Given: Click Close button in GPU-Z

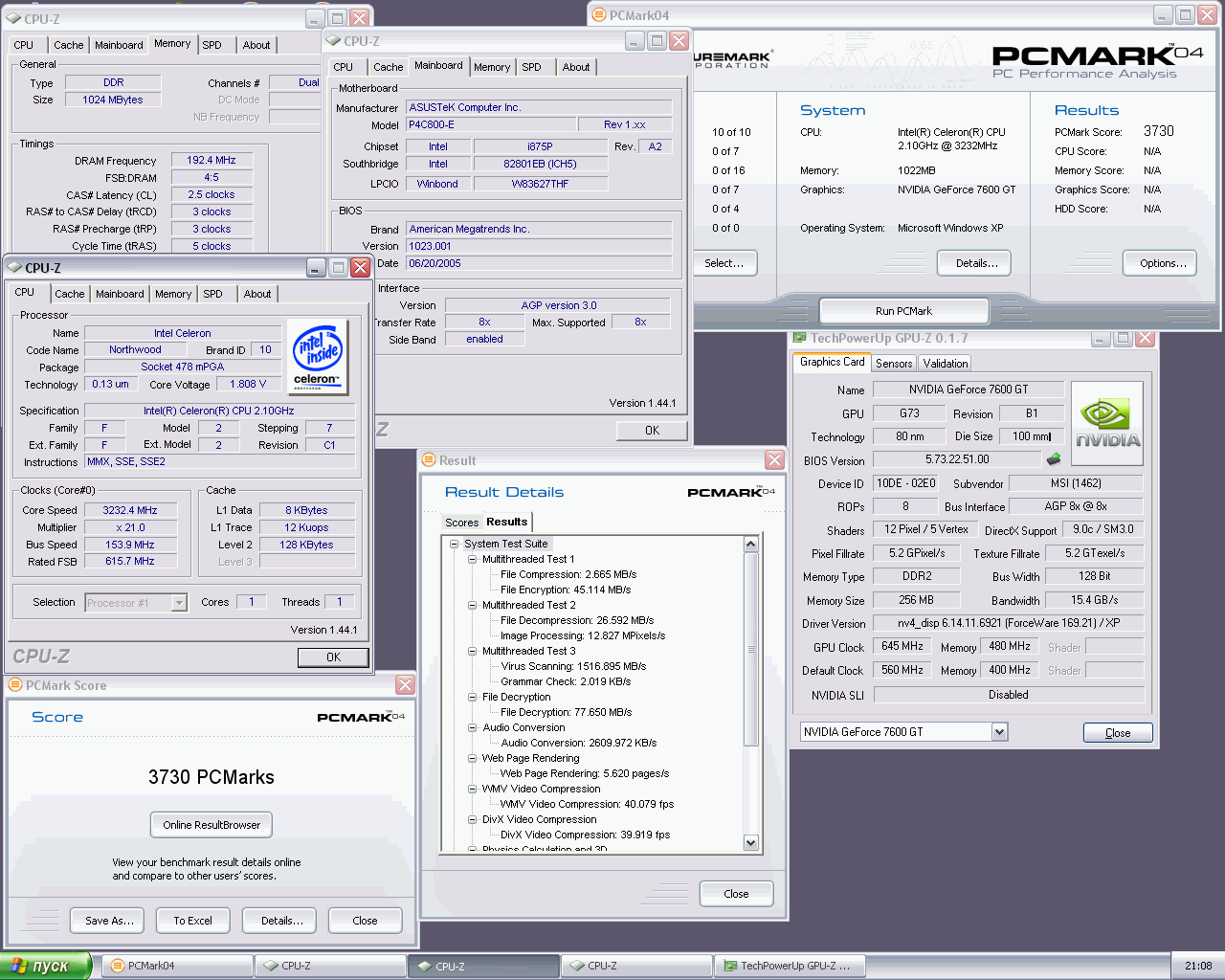Looking at the screenshot, I should tap(1118, 733).
